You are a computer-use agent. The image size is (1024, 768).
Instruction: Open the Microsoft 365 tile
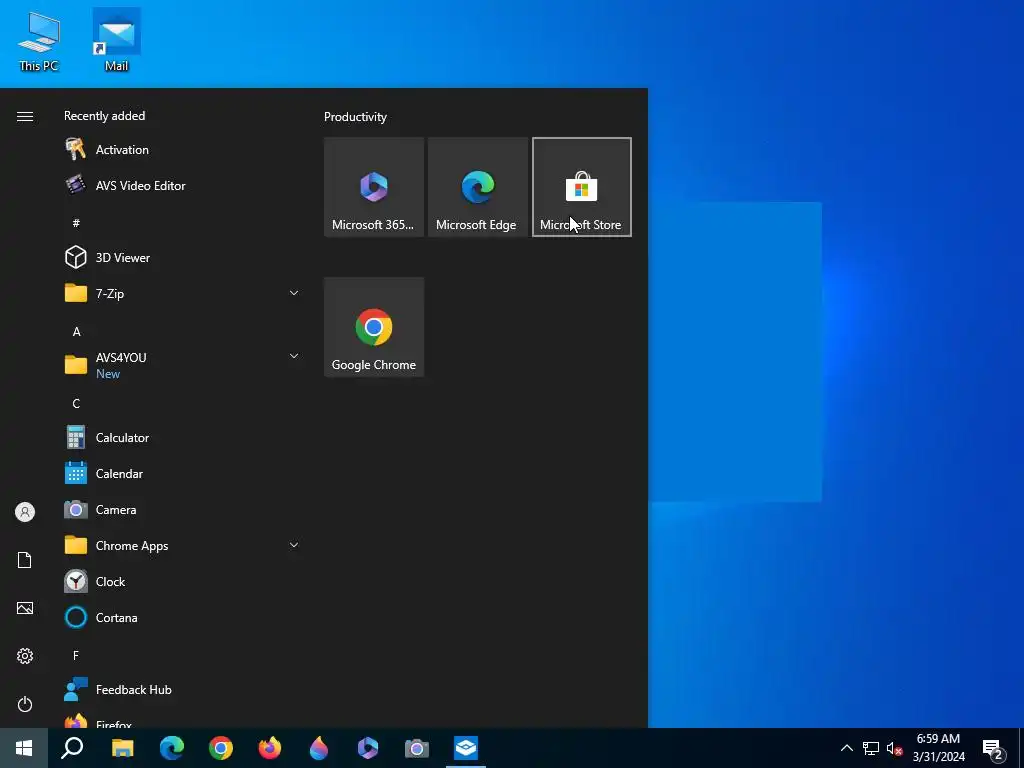374,187
